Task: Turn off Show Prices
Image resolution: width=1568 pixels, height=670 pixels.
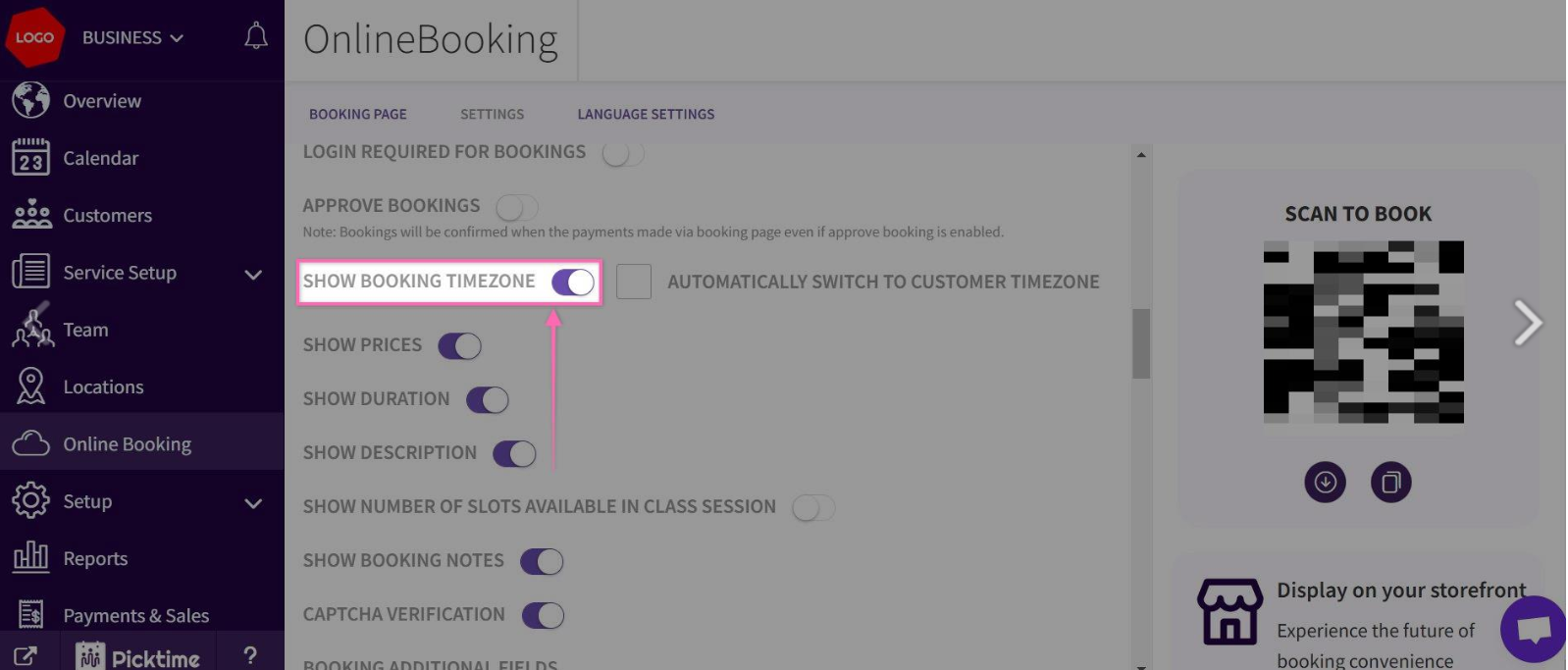Action: pos(458,345)
